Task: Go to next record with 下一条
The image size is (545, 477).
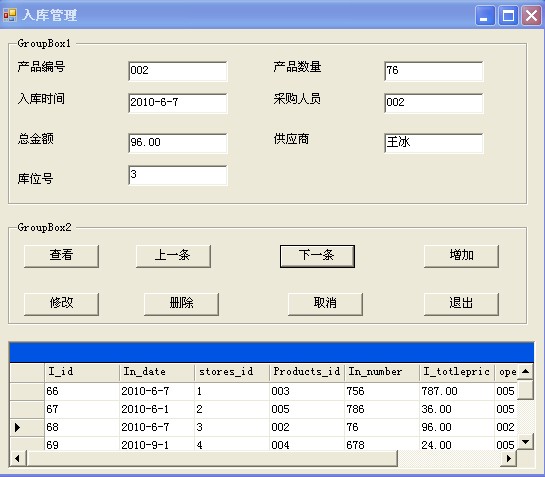Action: tap(317, 256)
